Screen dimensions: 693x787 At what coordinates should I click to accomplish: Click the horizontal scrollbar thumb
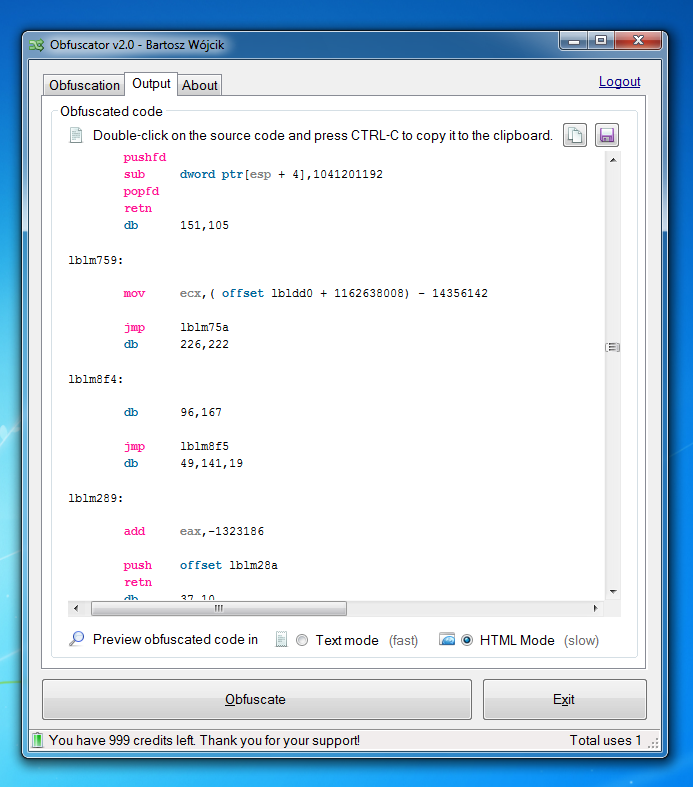219,608
